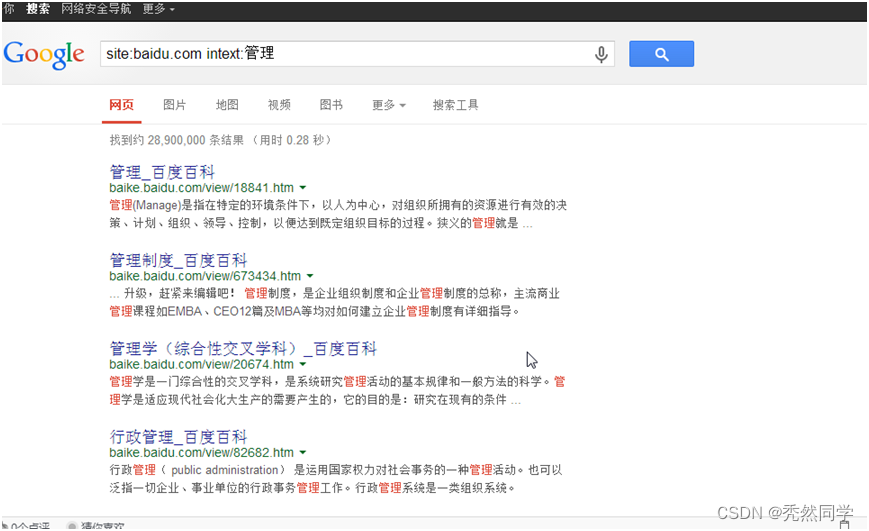Focus the search box containing site:baidu.com
The width and height of the screenshot is (869, 531).
point(357,54)
